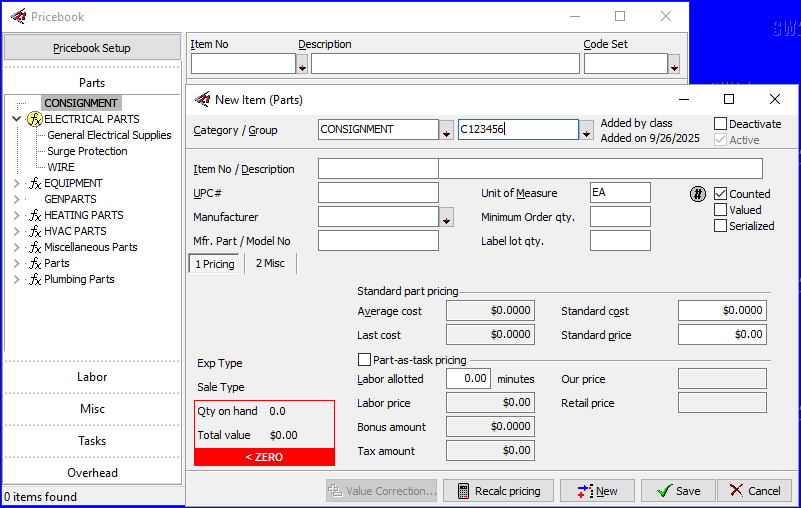Switch to the 2 Misc tab
This screenshot has height=508, width=801.
[x=270, y=264]
